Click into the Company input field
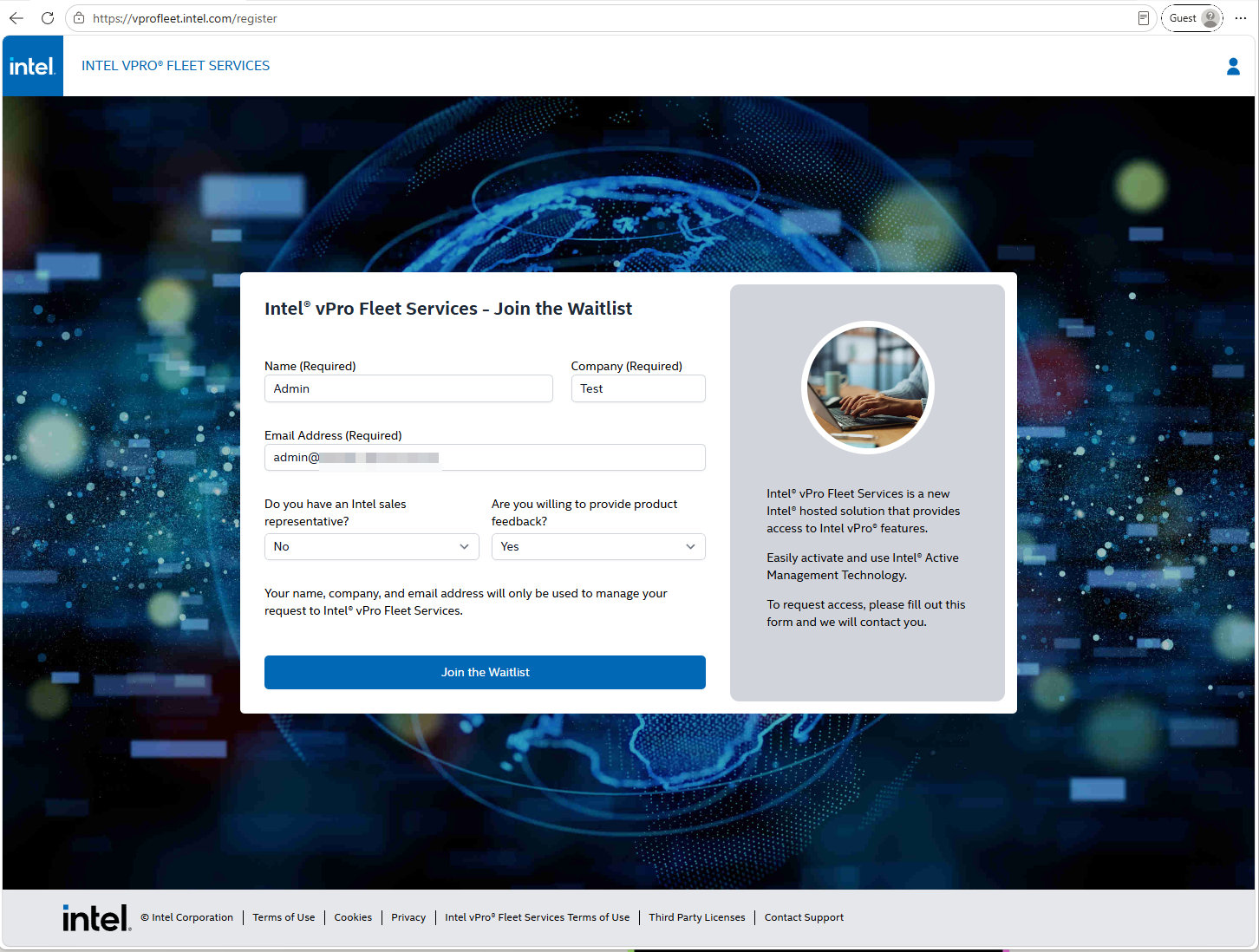This screenshot has width=1259, height=952. [x=638, y=388]
